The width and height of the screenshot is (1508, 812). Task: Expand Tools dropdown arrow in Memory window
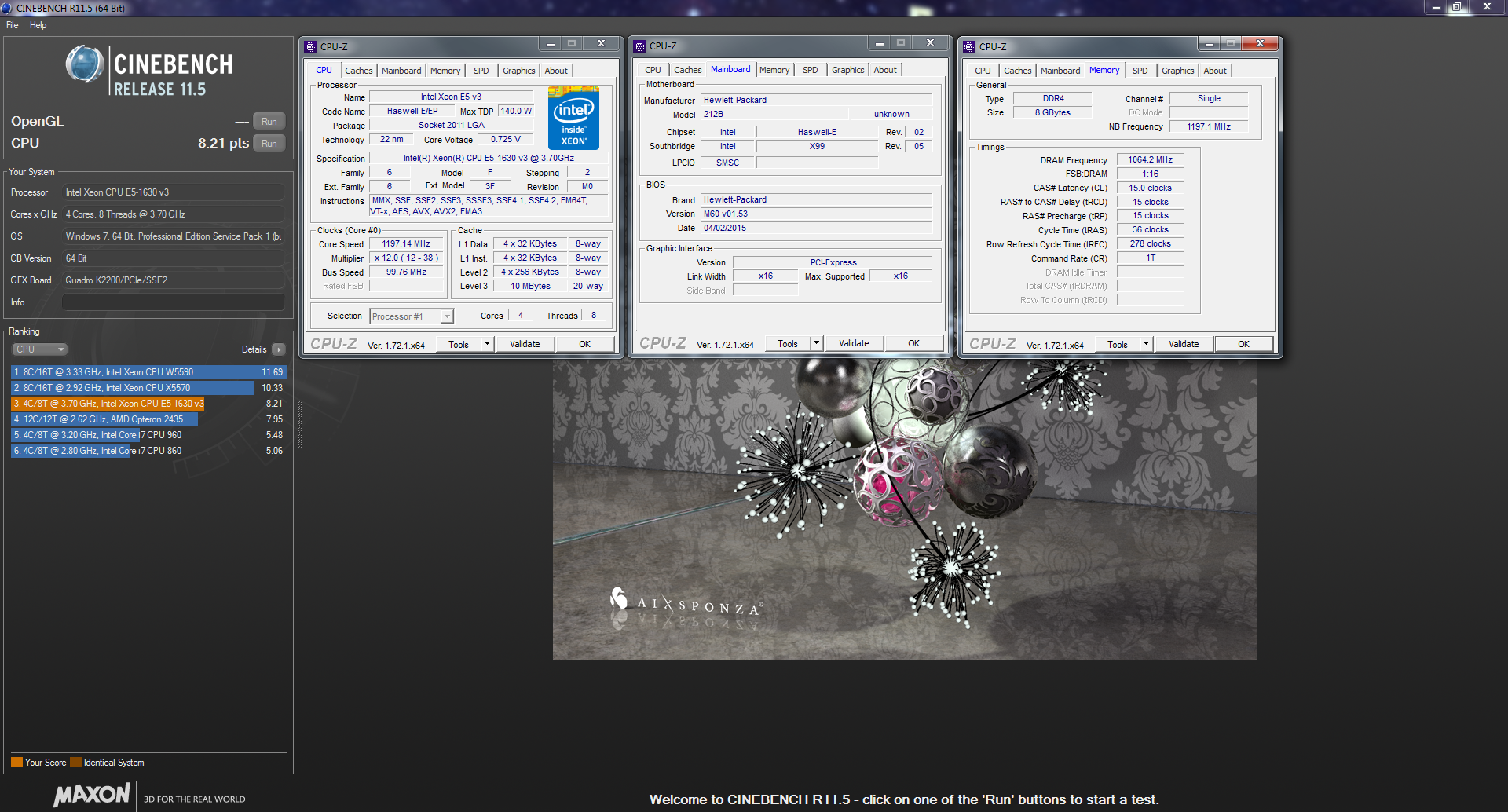[1146, 344]
